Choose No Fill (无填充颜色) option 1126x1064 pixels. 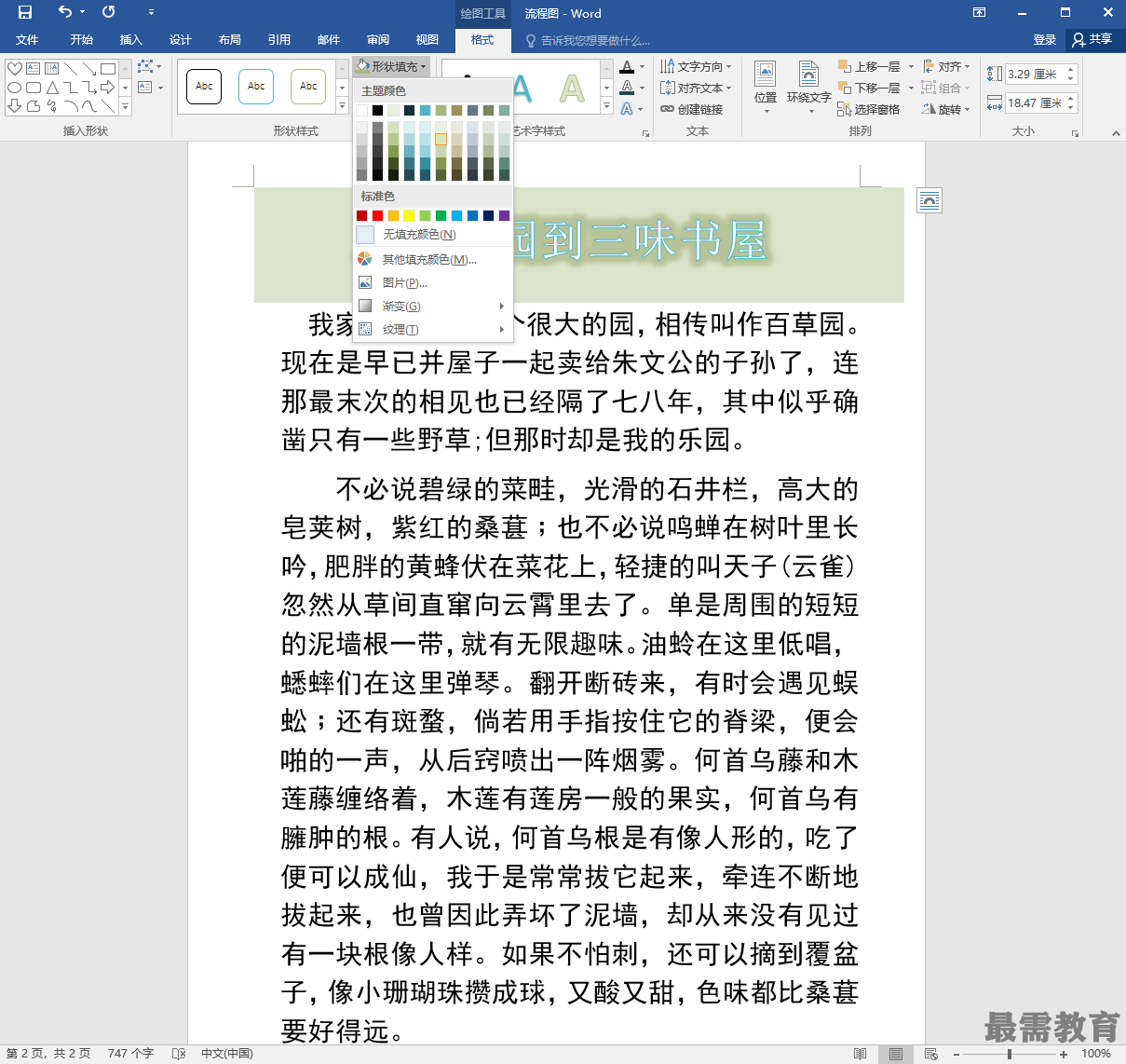tap(433, 235)
